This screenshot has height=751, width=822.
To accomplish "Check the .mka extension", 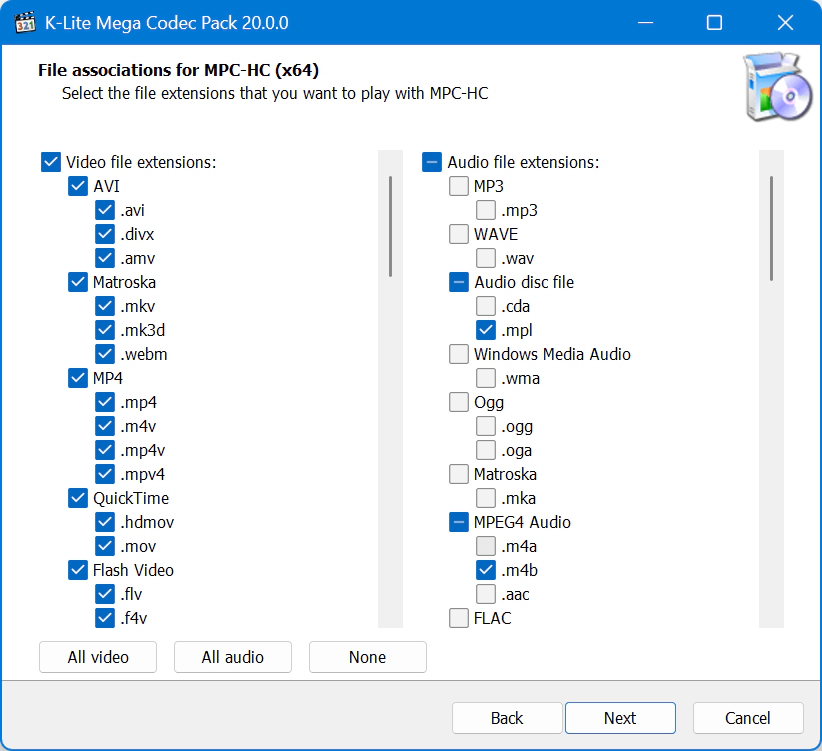I will pyautogui.click(x=486, y=498).
